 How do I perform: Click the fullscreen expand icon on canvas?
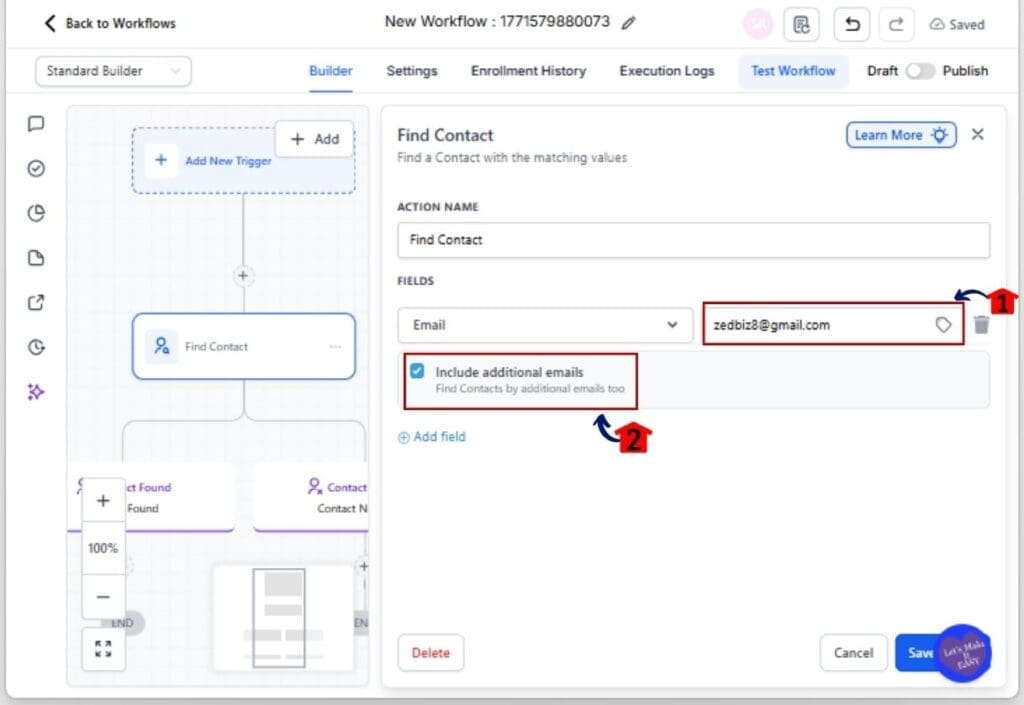coord(103,648)
